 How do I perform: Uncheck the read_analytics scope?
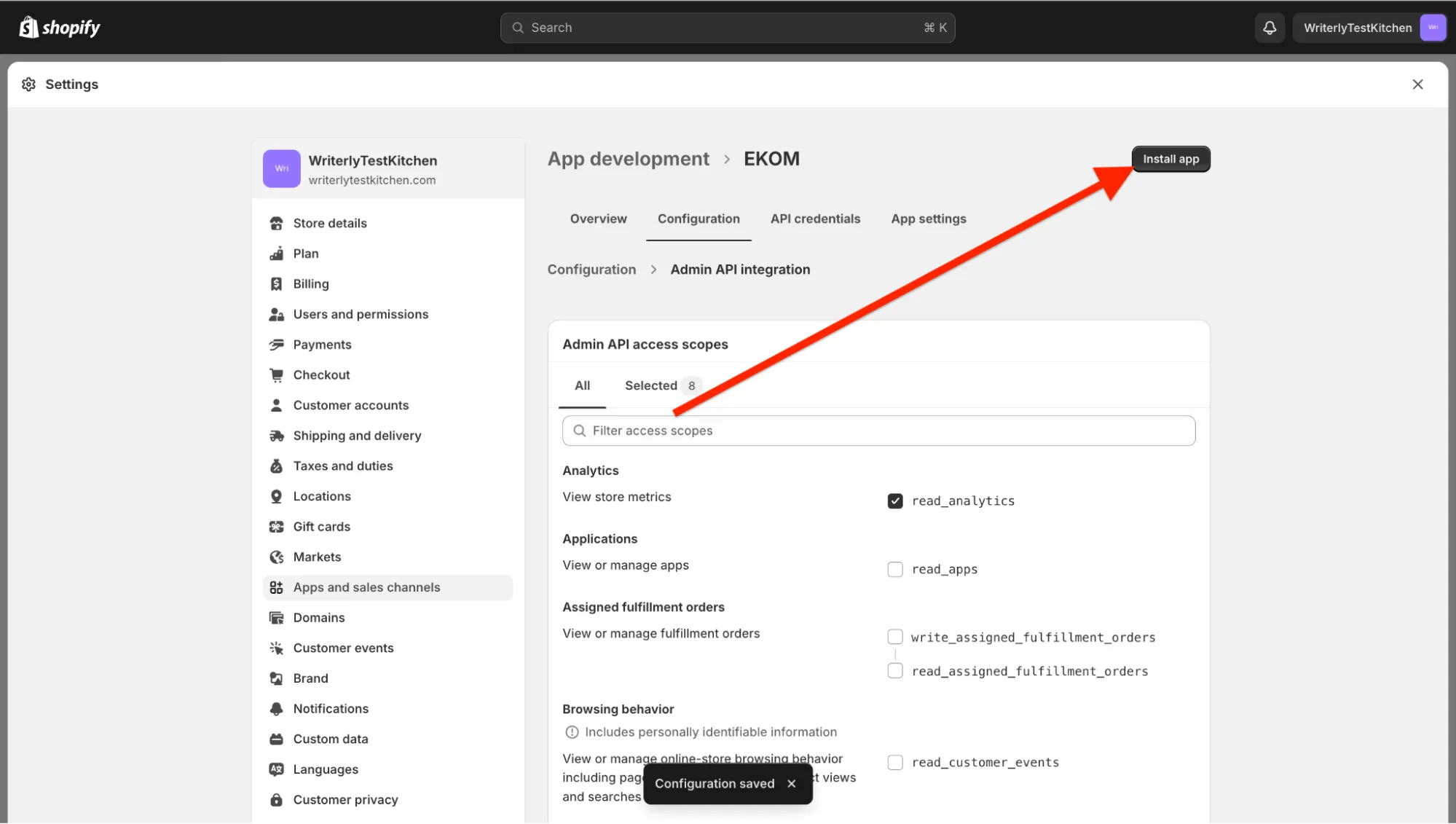pos(895,501)
